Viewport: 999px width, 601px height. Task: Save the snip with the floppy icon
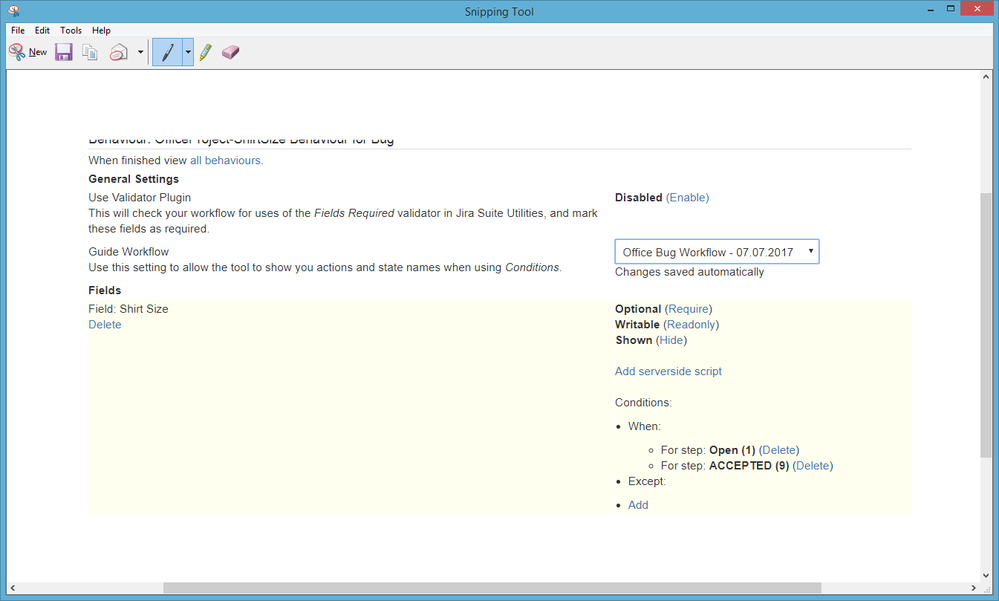click(64, 52)
